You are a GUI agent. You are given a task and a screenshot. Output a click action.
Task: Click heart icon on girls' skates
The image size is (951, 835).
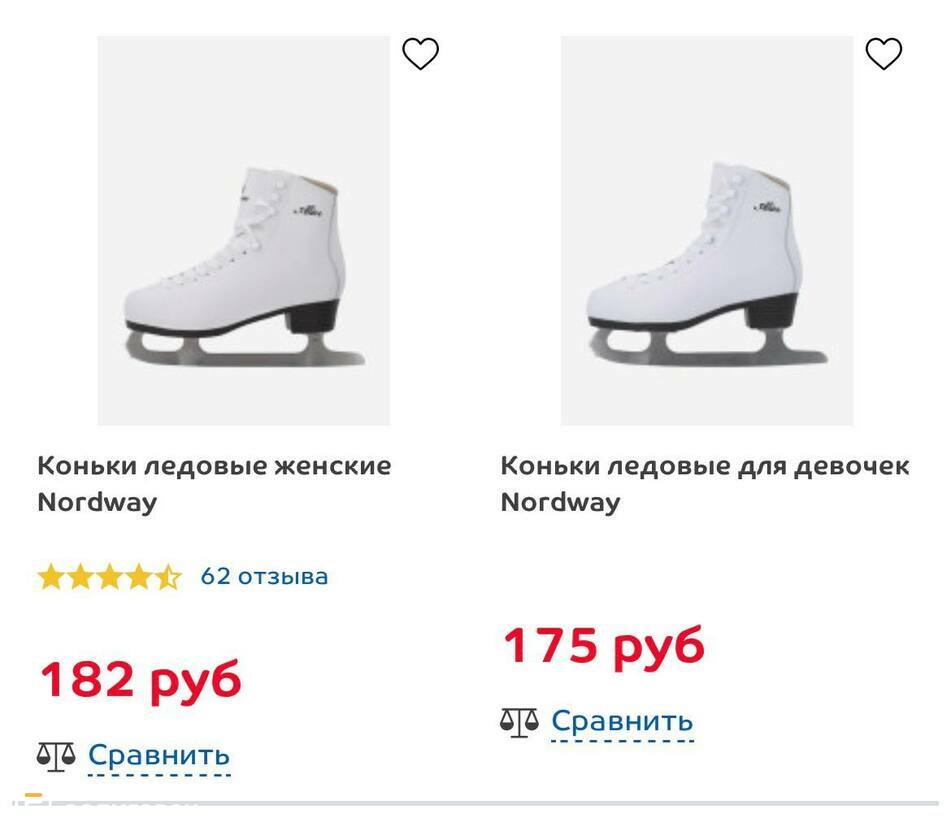point(883,54)
